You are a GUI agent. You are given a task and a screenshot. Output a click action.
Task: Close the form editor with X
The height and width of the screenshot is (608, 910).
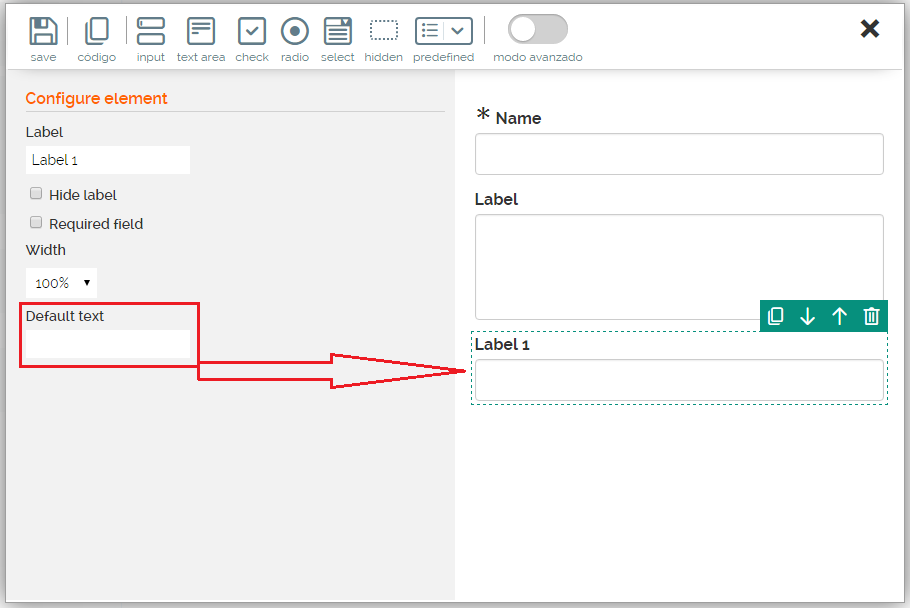[870, 29]
